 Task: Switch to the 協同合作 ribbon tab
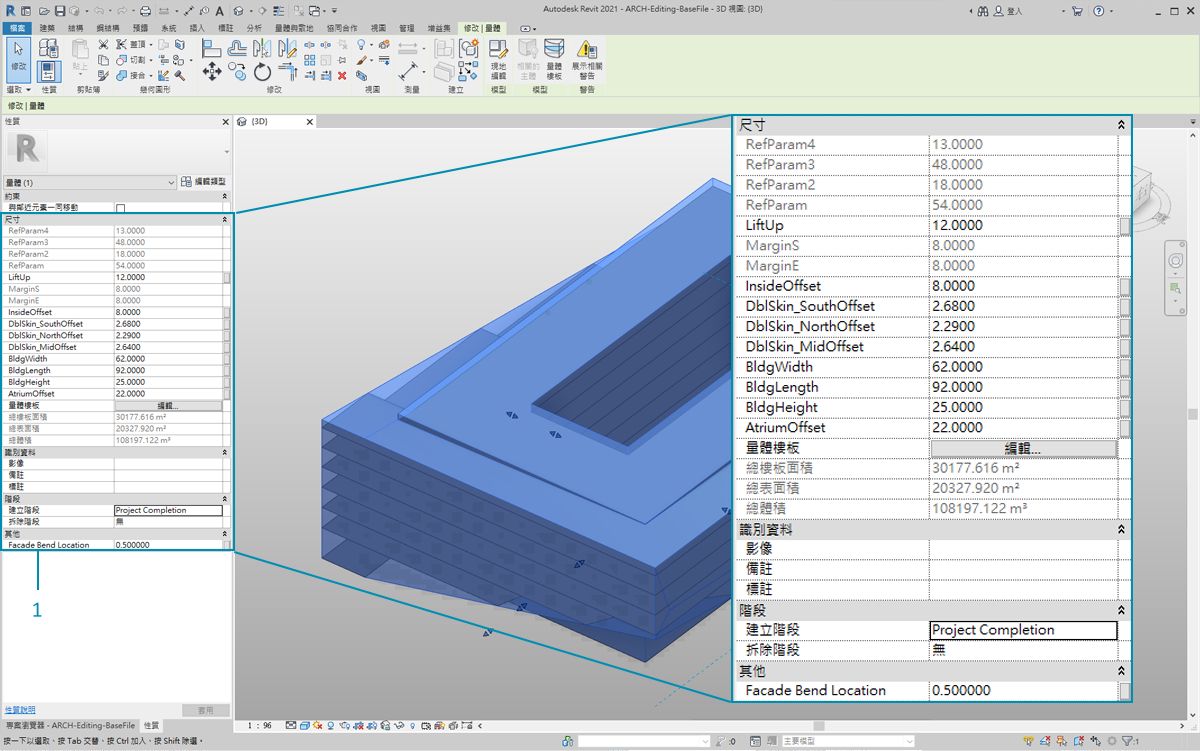pyautogui.click(x=342, y=29)
